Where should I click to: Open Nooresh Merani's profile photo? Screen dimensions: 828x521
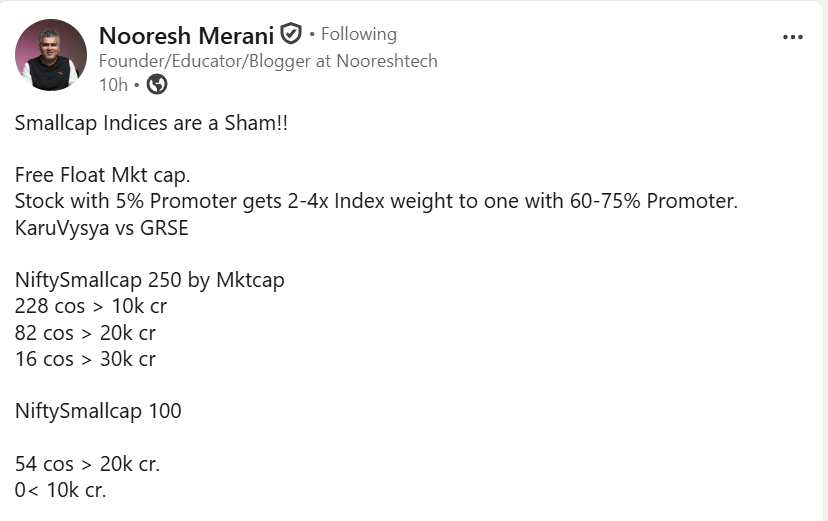pyautogui.click(x=51, y=55)
